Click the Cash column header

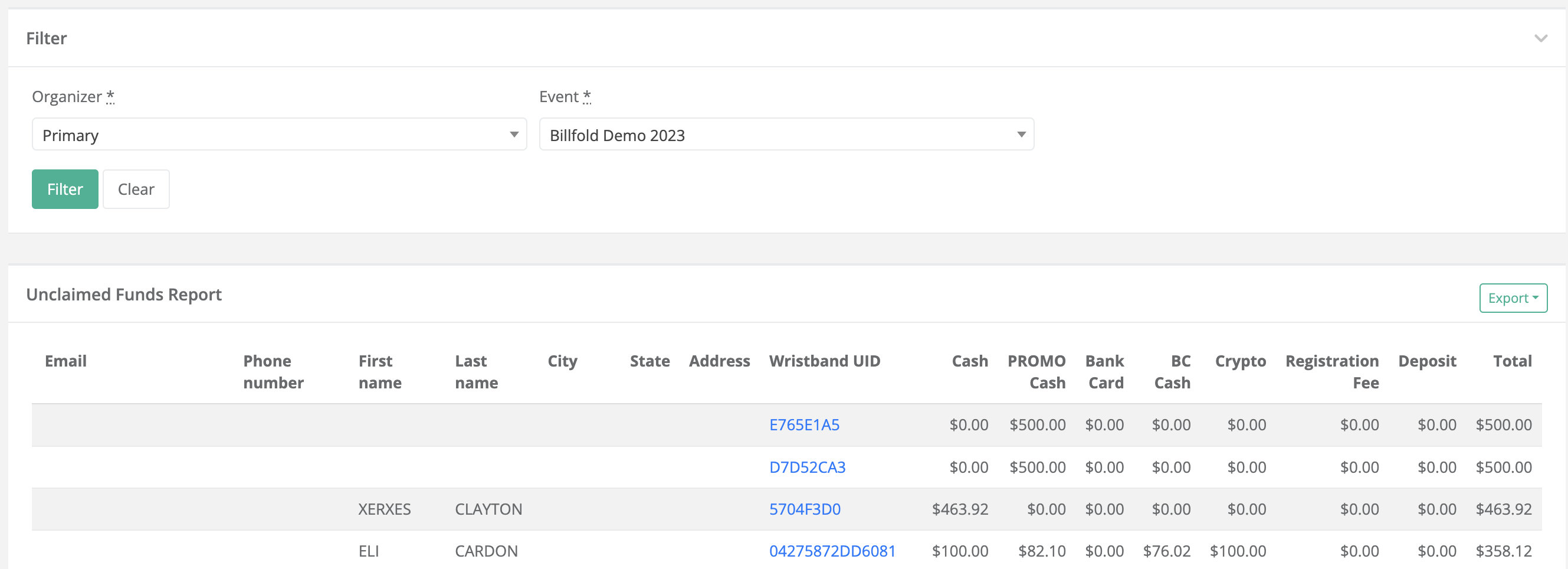970,361
